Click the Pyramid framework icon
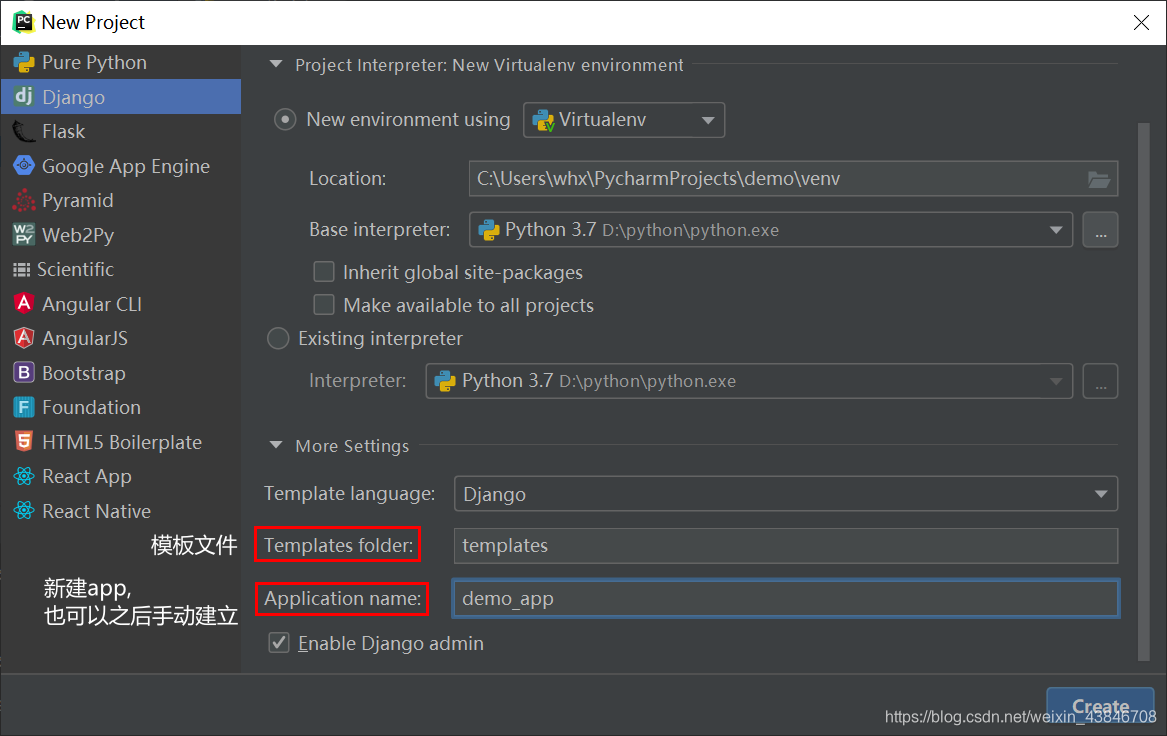This screenshot has width=1167, height=736. pos(24,200)
